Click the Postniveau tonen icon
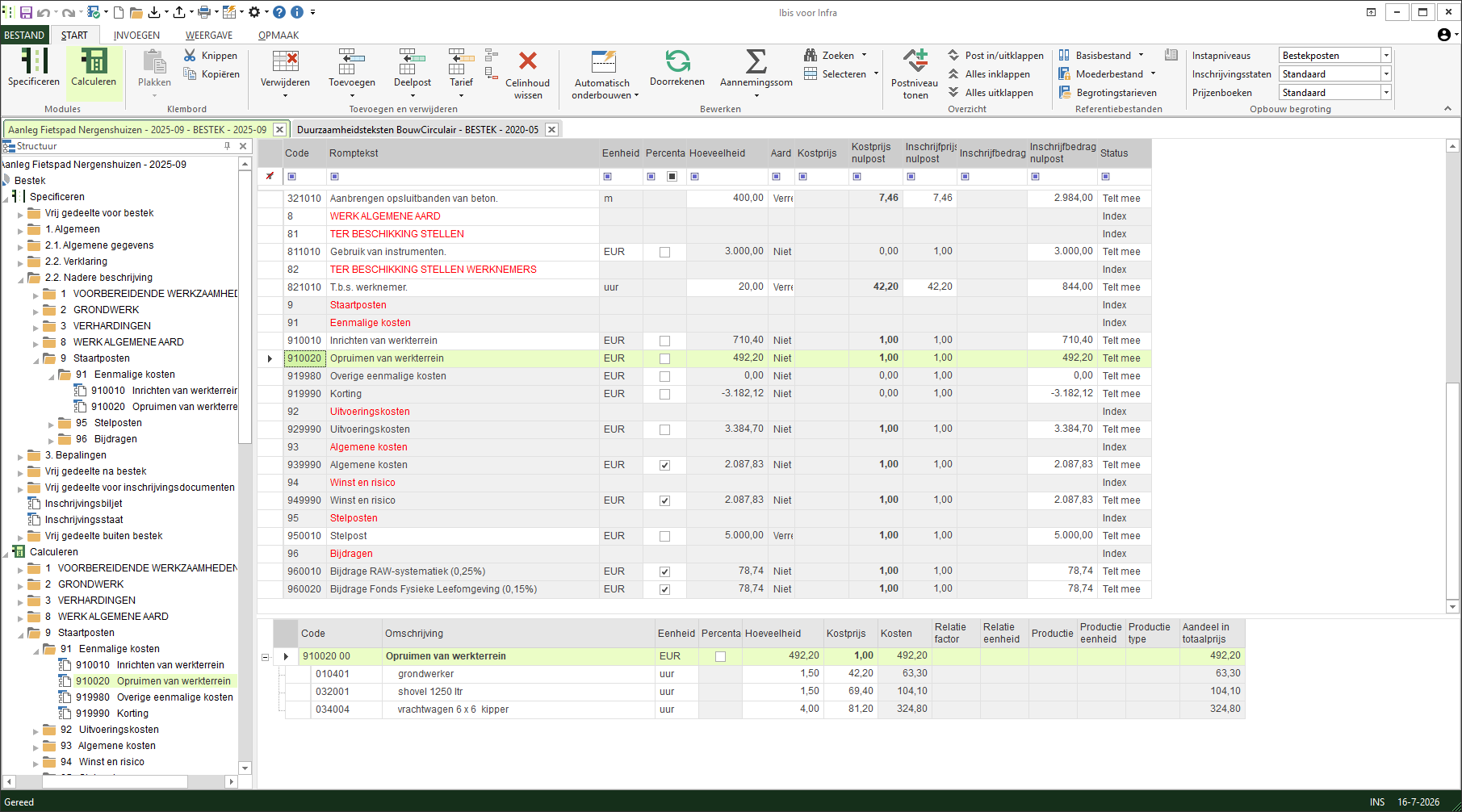 click(x=915, y=61)
